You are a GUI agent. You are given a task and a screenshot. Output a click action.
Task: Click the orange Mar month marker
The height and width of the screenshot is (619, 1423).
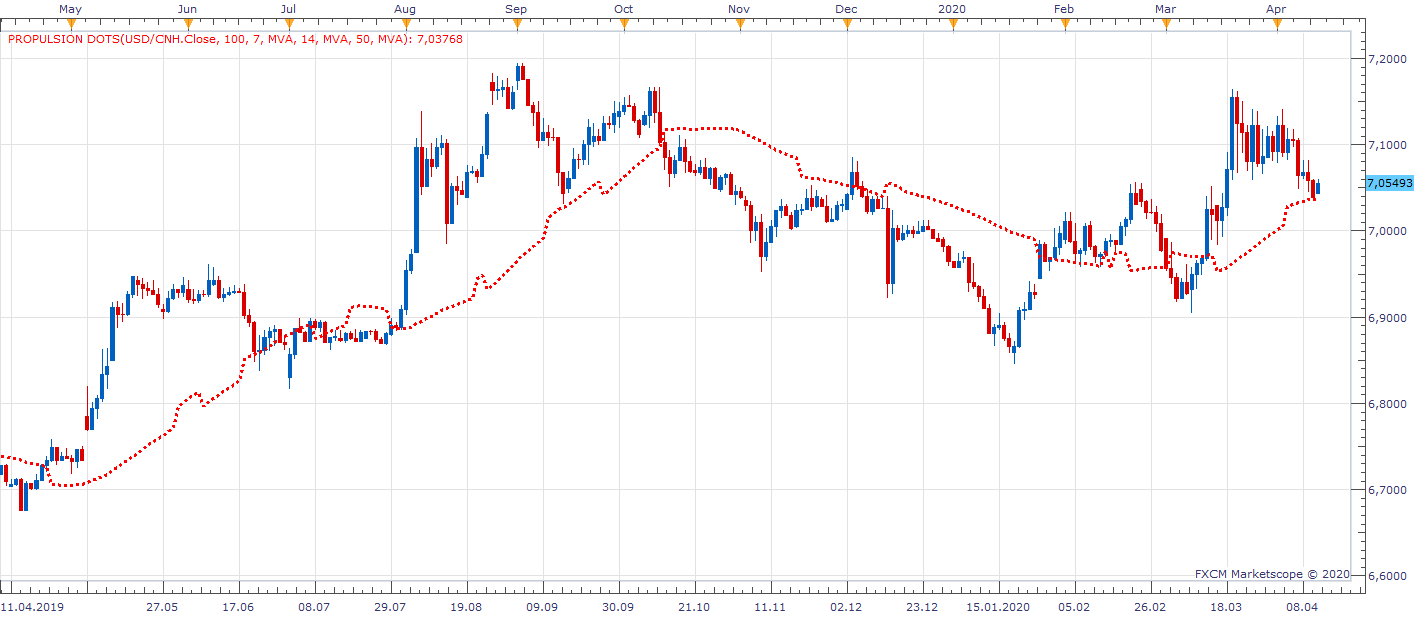tap(1165, 24)
